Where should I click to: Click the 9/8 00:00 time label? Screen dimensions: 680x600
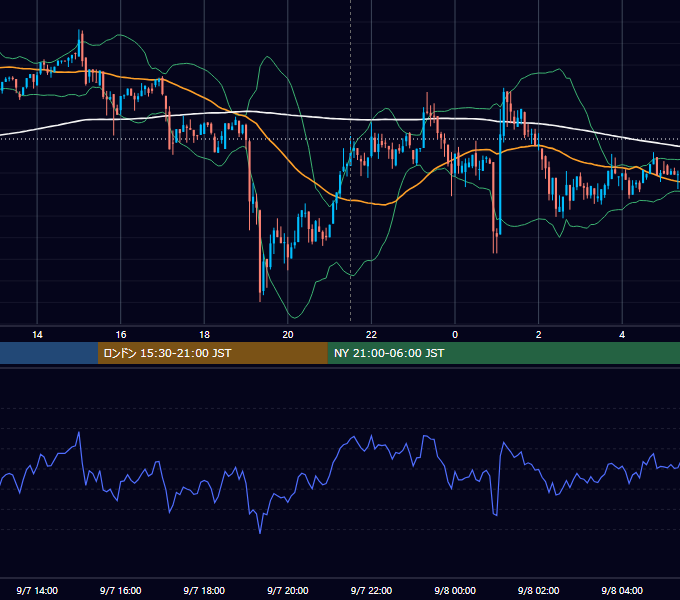(x=455, y=591)
